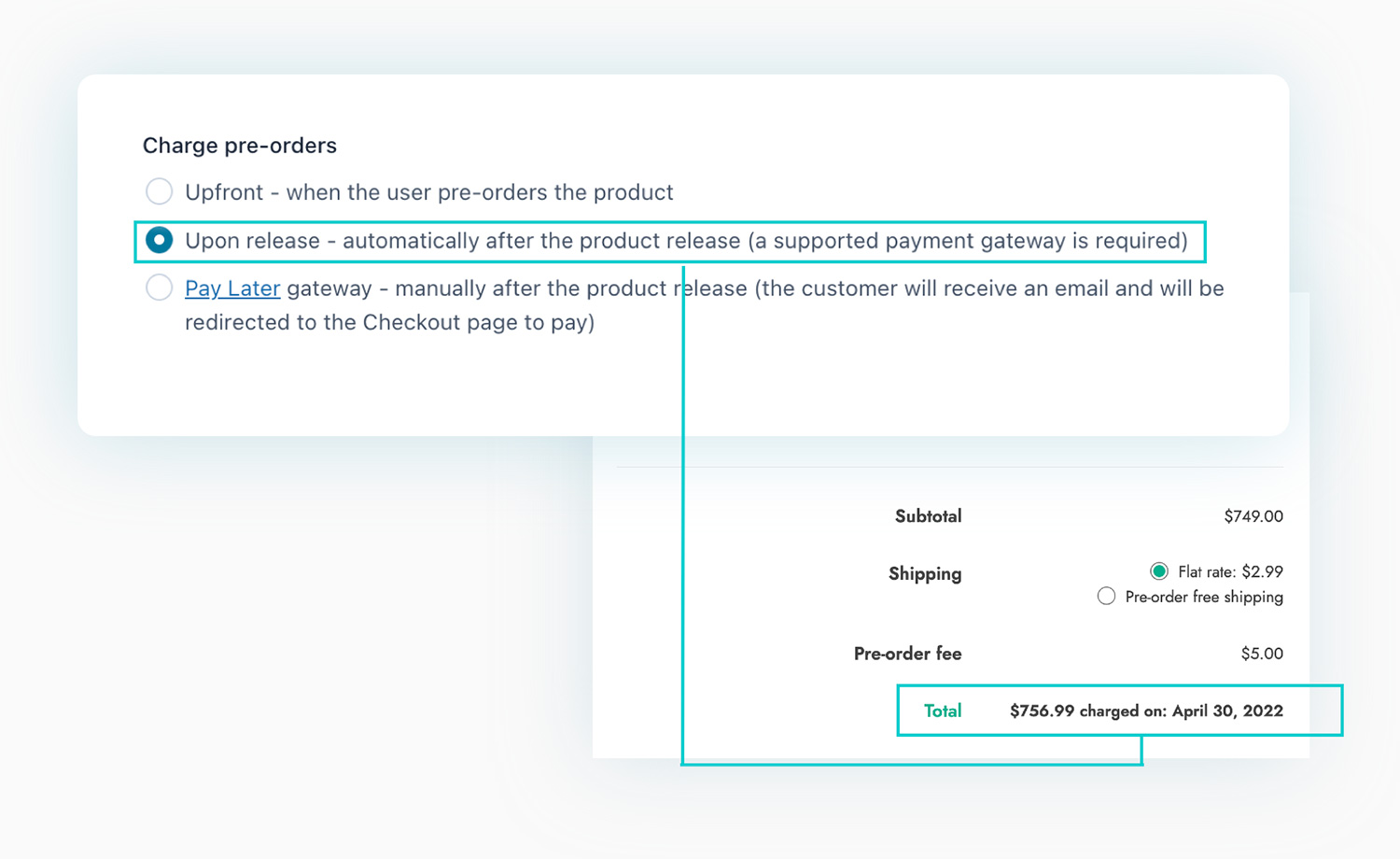The height and width of the screenshot is (859, 1400).
Task: Enable Flat rate shipping
Action: point(1157,570)
